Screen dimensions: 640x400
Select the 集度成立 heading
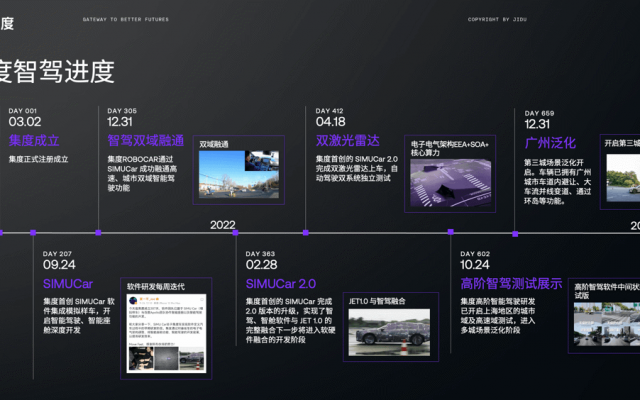click(34, 140)
